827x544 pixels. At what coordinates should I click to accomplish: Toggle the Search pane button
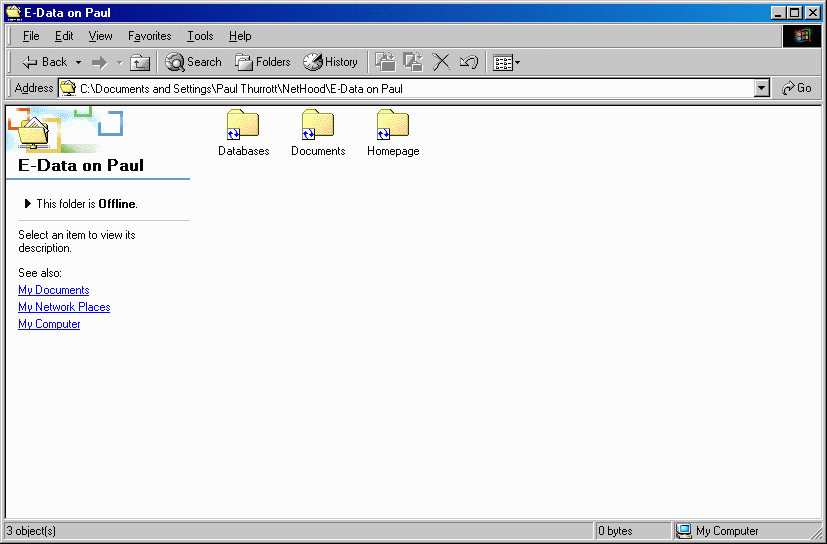[x=193, y=62]
